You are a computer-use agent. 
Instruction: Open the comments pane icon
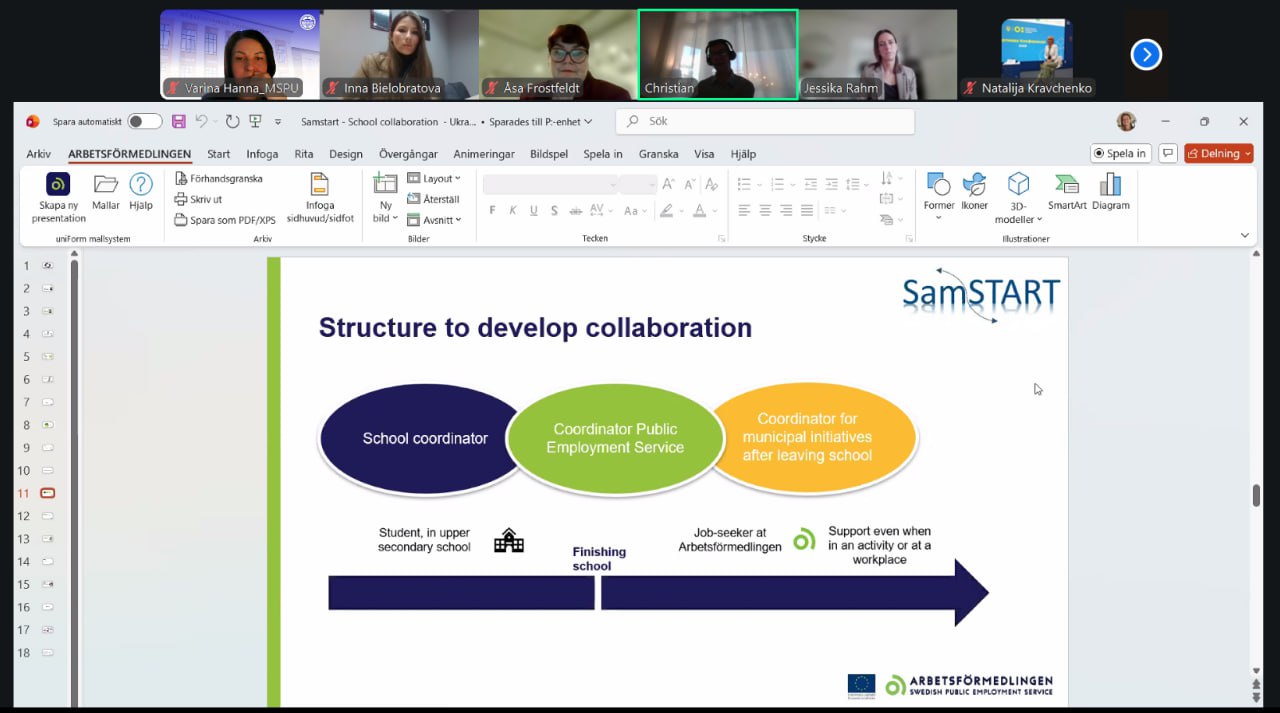point(1167,154)
